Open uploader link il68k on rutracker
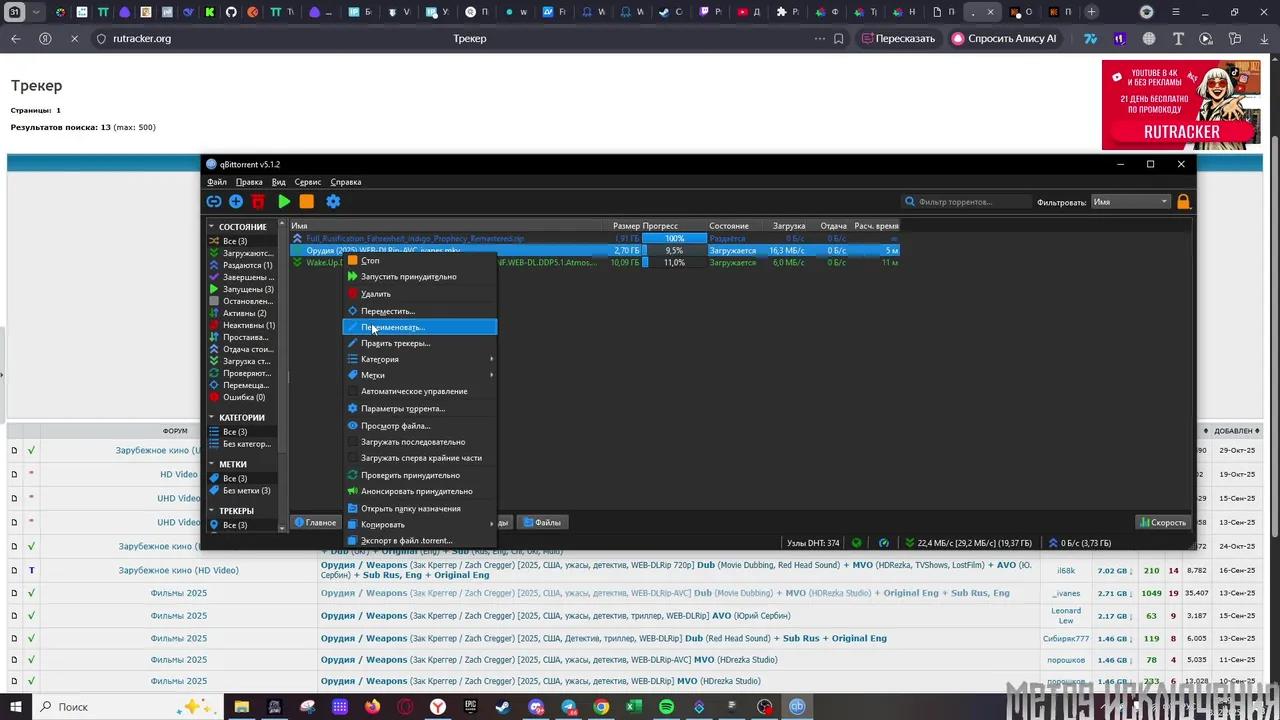This screenshot has width=1280, height=720. click(x=1066, y=571)
